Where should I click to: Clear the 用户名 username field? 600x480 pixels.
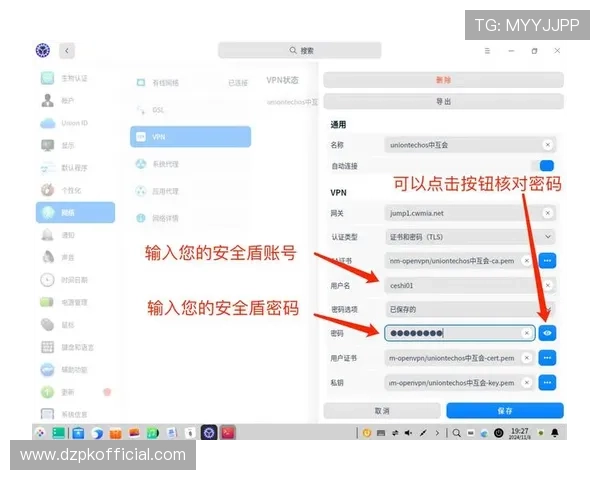click(x=548, y=286)
